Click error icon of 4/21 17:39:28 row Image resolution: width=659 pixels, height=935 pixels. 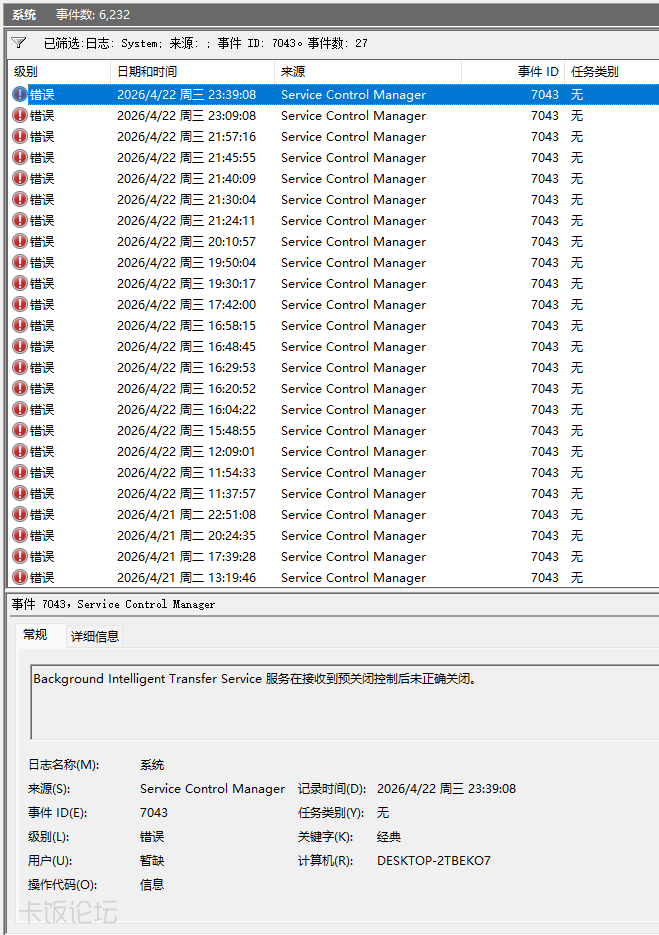click(20, 556)
